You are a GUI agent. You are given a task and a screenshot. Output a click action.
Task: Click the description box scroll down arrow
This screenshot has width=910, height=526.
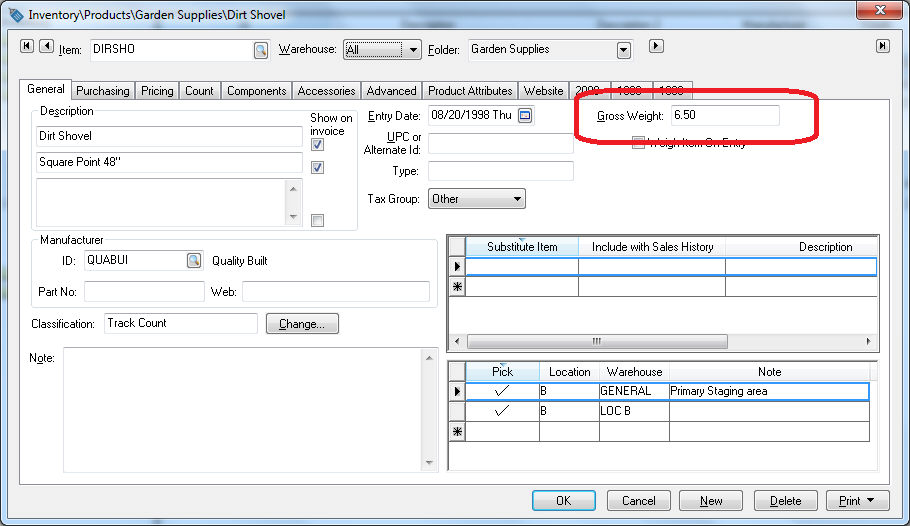click(293, 217)
